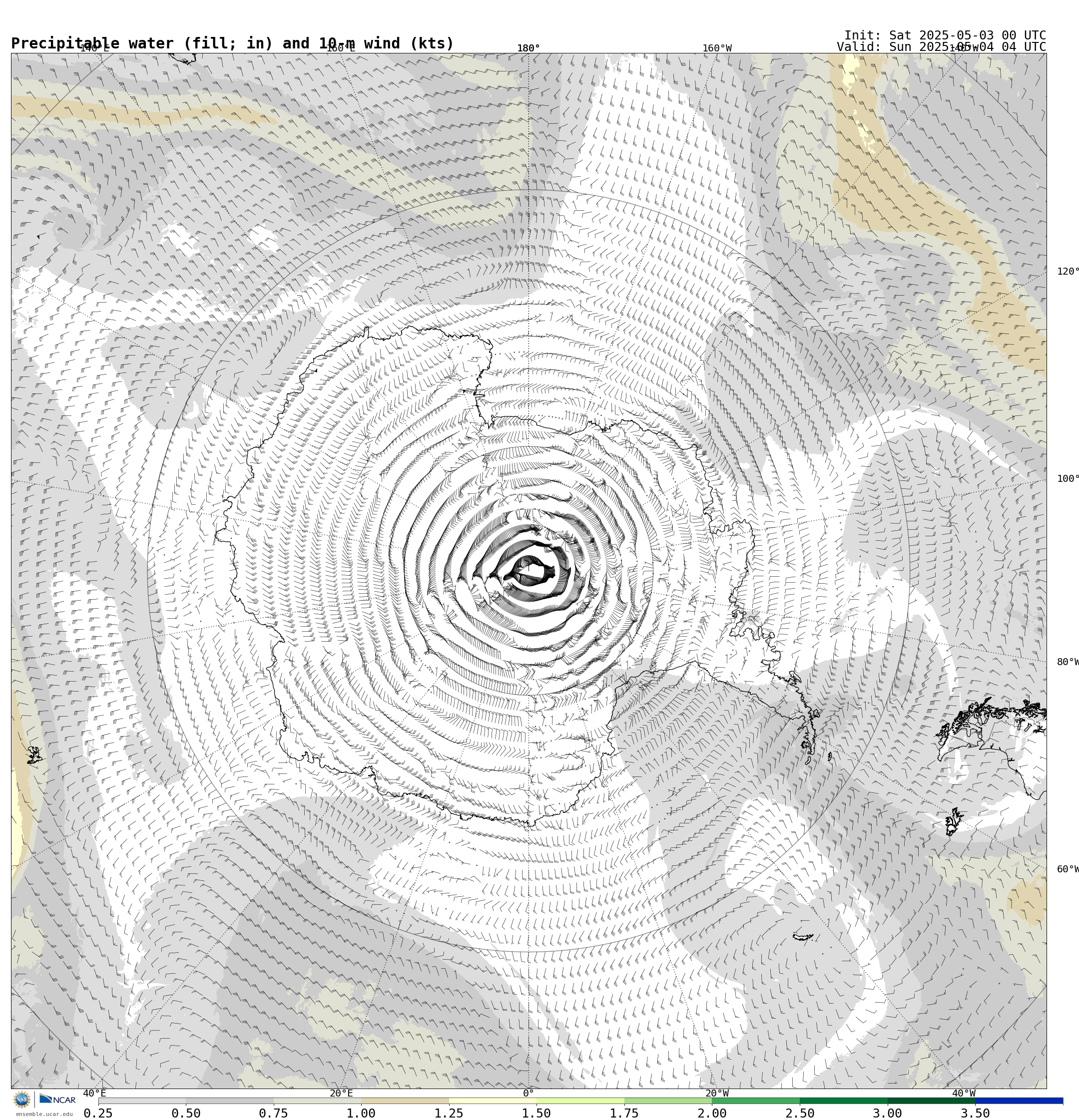Viewport: 1079px width, 1120px height.
Task: Click the 0° longitude label at bottom
Action: 529,1093
